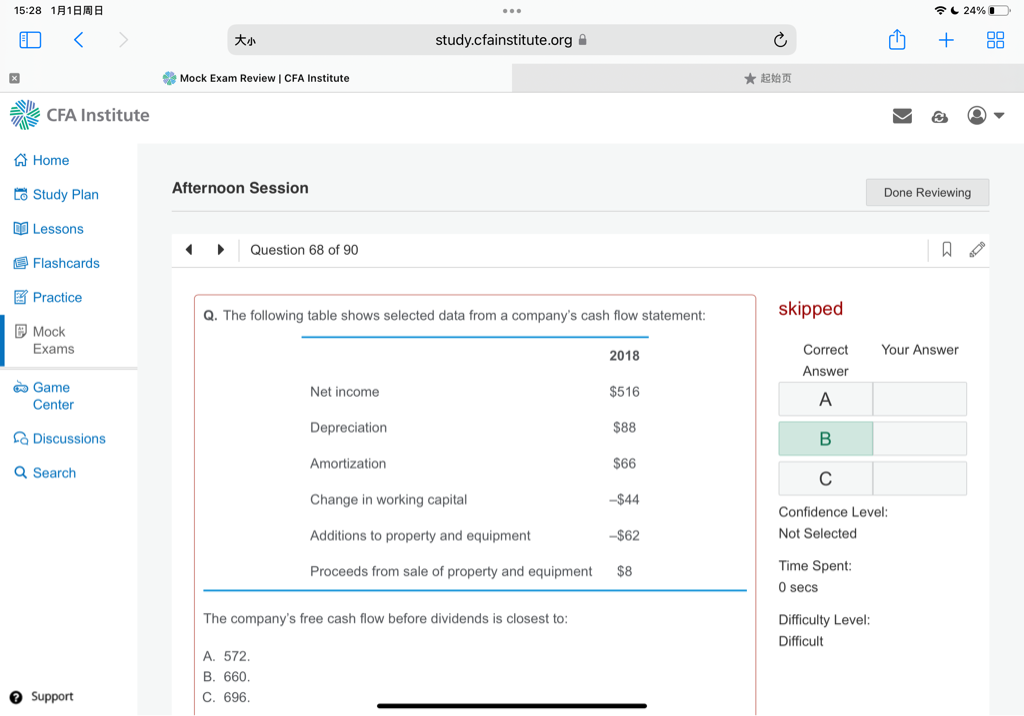The width and height of the screenshot is (1024, 716).
Task: Open the pencil notes icon
Action: (977, 249)
